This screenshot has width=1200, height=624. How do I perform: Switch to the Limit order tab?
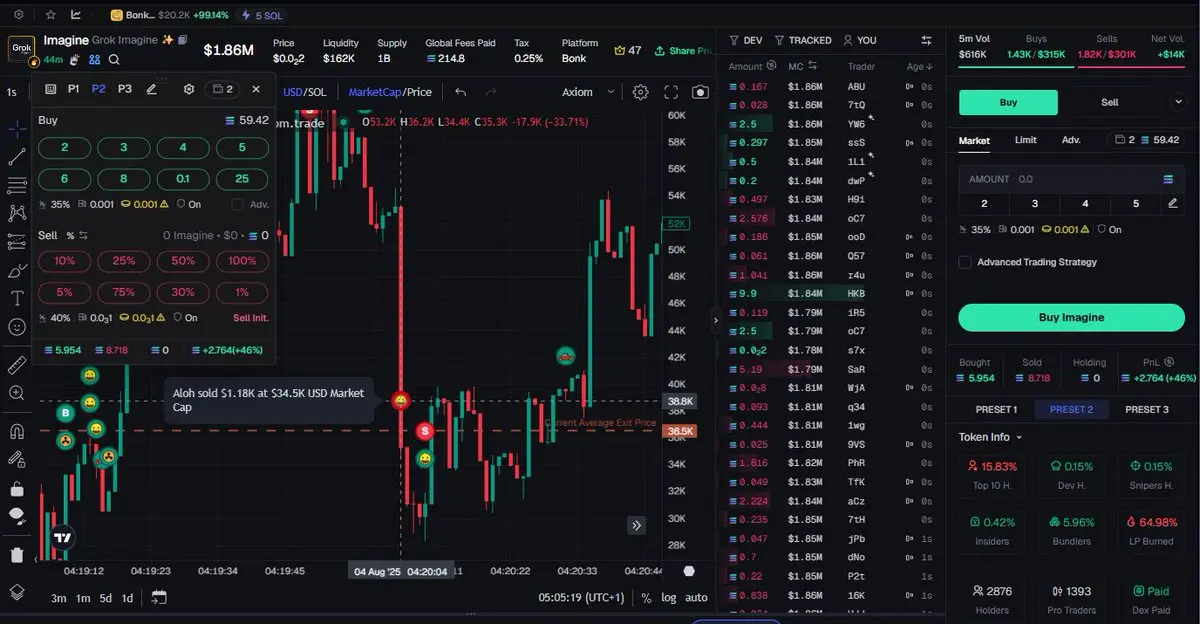(1025, 141)
